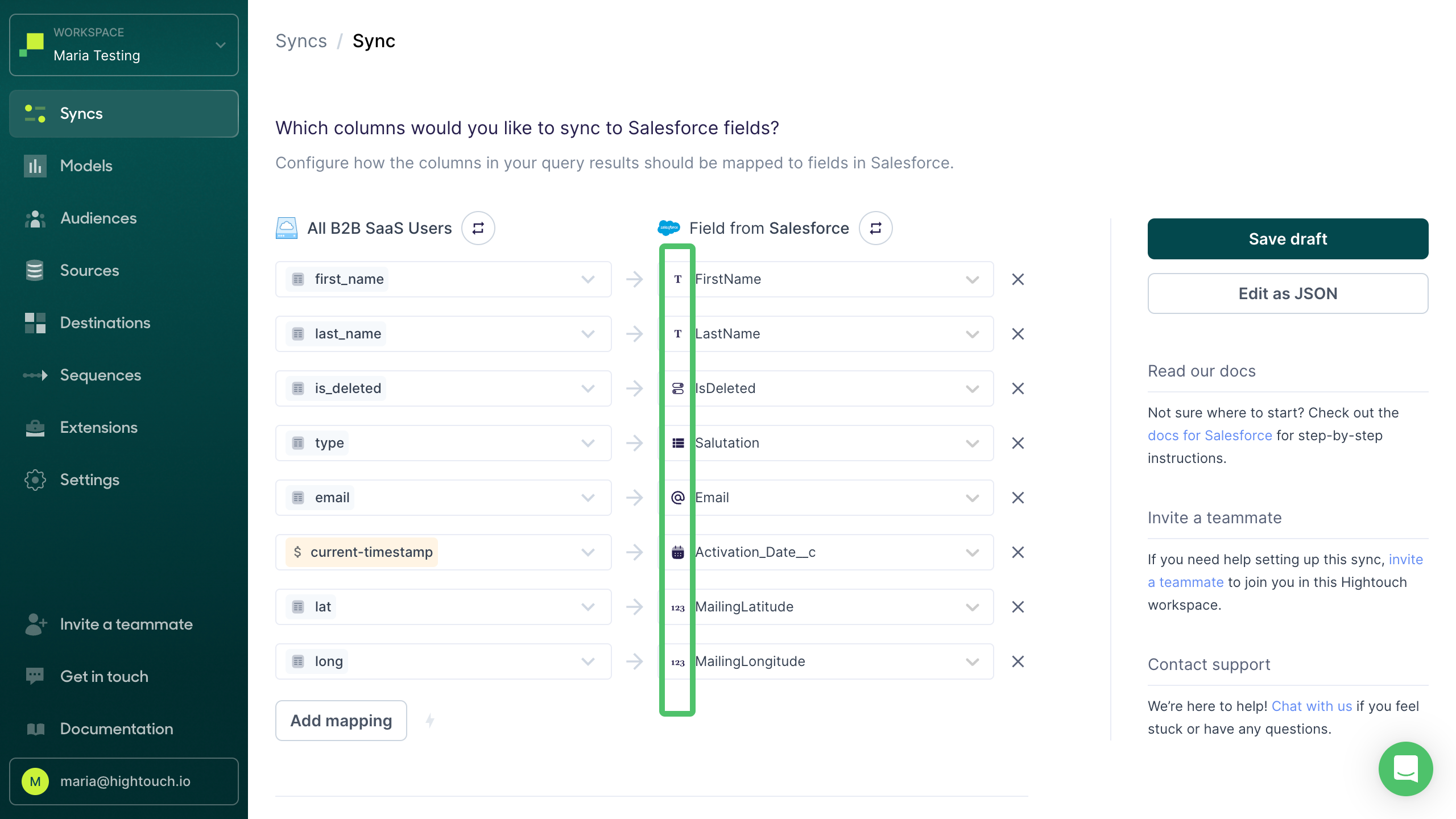Click the docs for Salesforce link
This screenshot has height=819, width=1456.
1210,434
